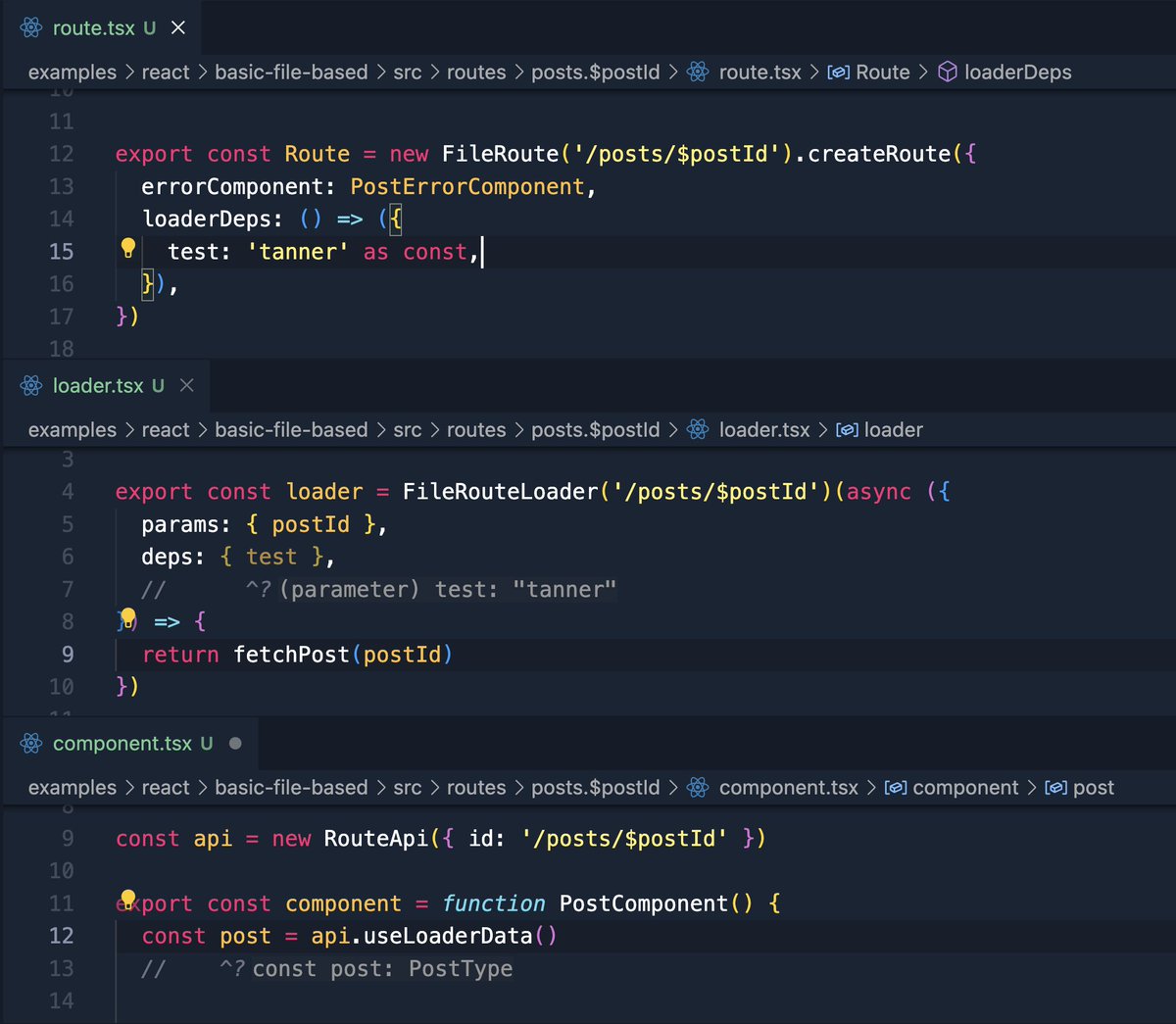The height and width of the screenshot is (1024, 1176).
Task: Select the loader symbol breadcrumb
Action: point(893,429)
